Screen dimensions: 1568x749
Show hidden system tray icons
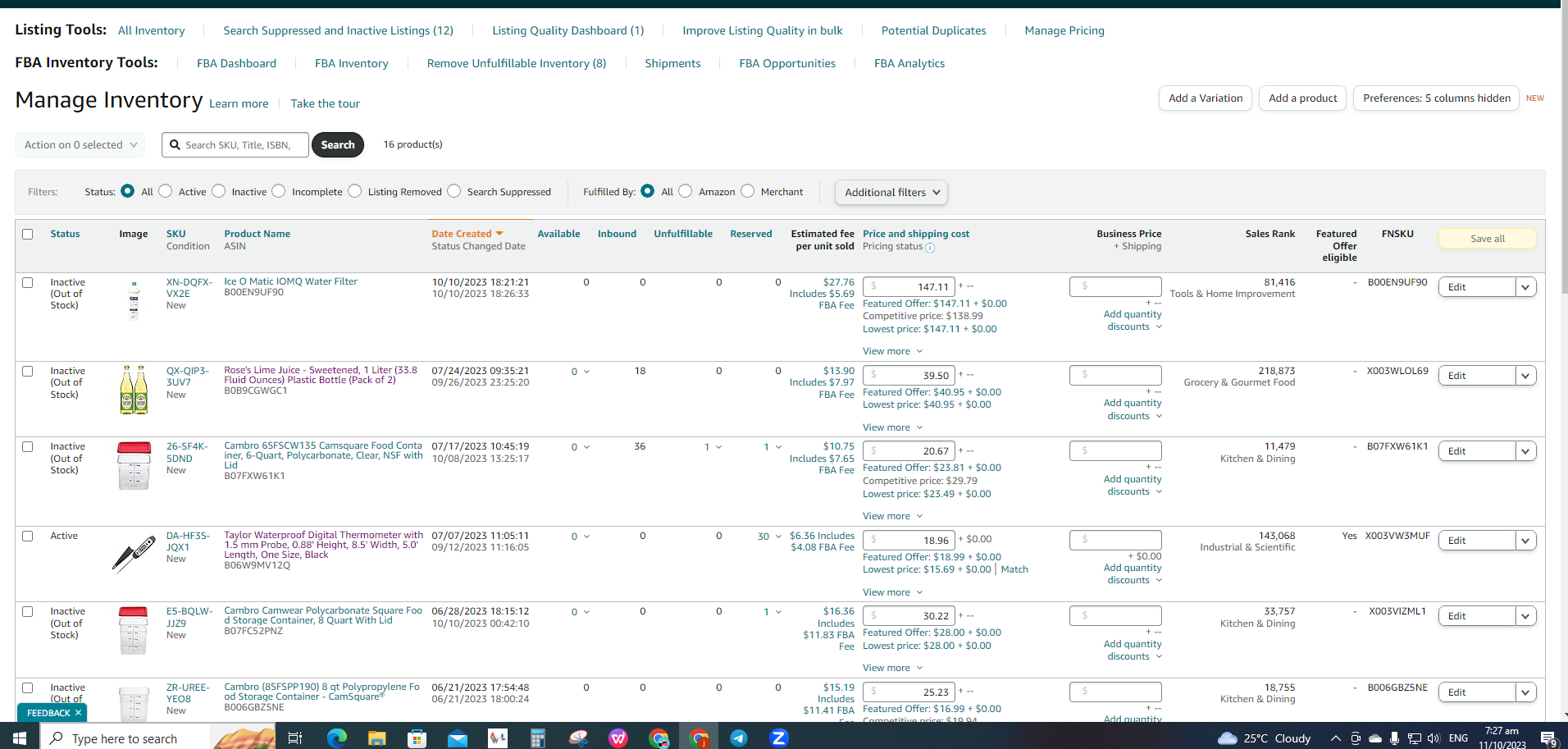point(1335,738)
